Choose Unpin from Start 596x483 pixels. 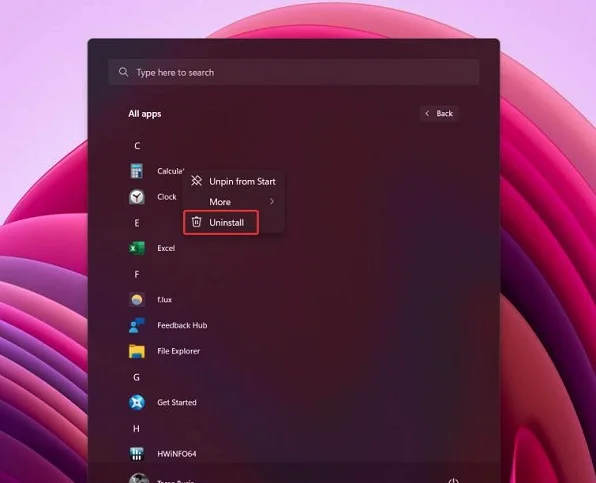(233, 181)
